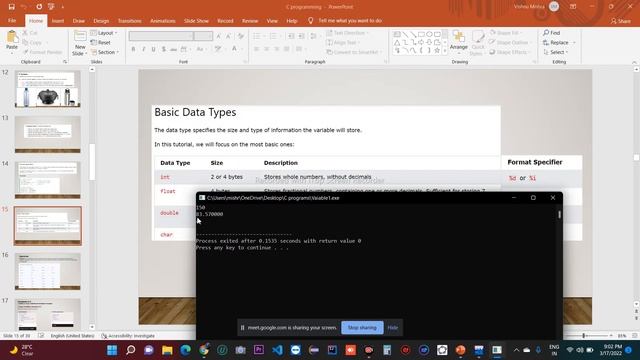
Task: Click the date and time in the taskbar
Action: click(611, 350)
